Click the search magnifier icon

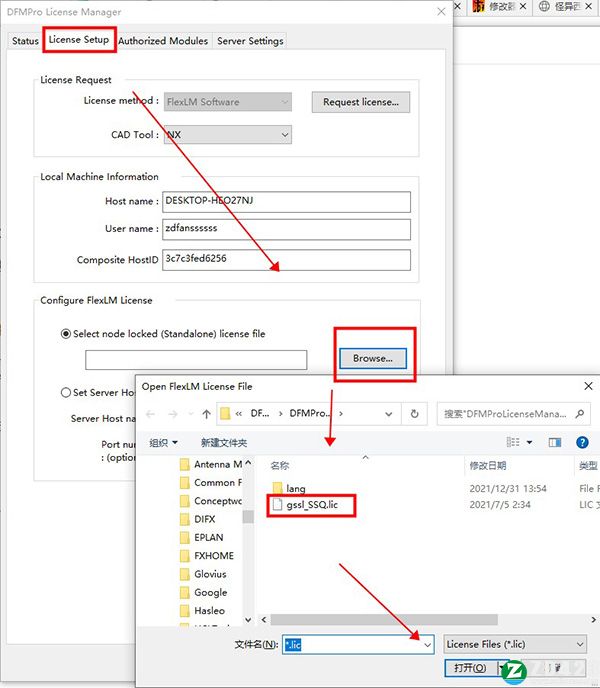(x=579, y=413)
